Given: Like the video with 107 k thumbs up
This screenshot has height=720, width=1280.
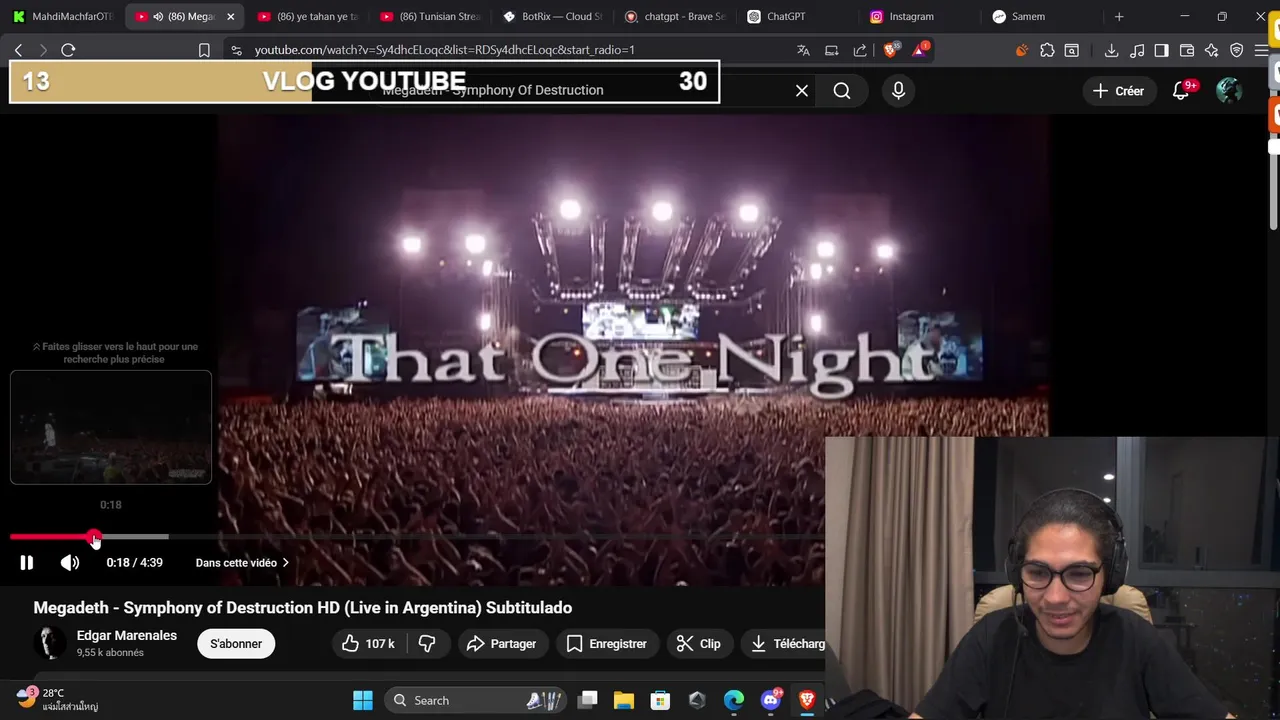Looking at the screenshot, I should [x=368, y=644].
